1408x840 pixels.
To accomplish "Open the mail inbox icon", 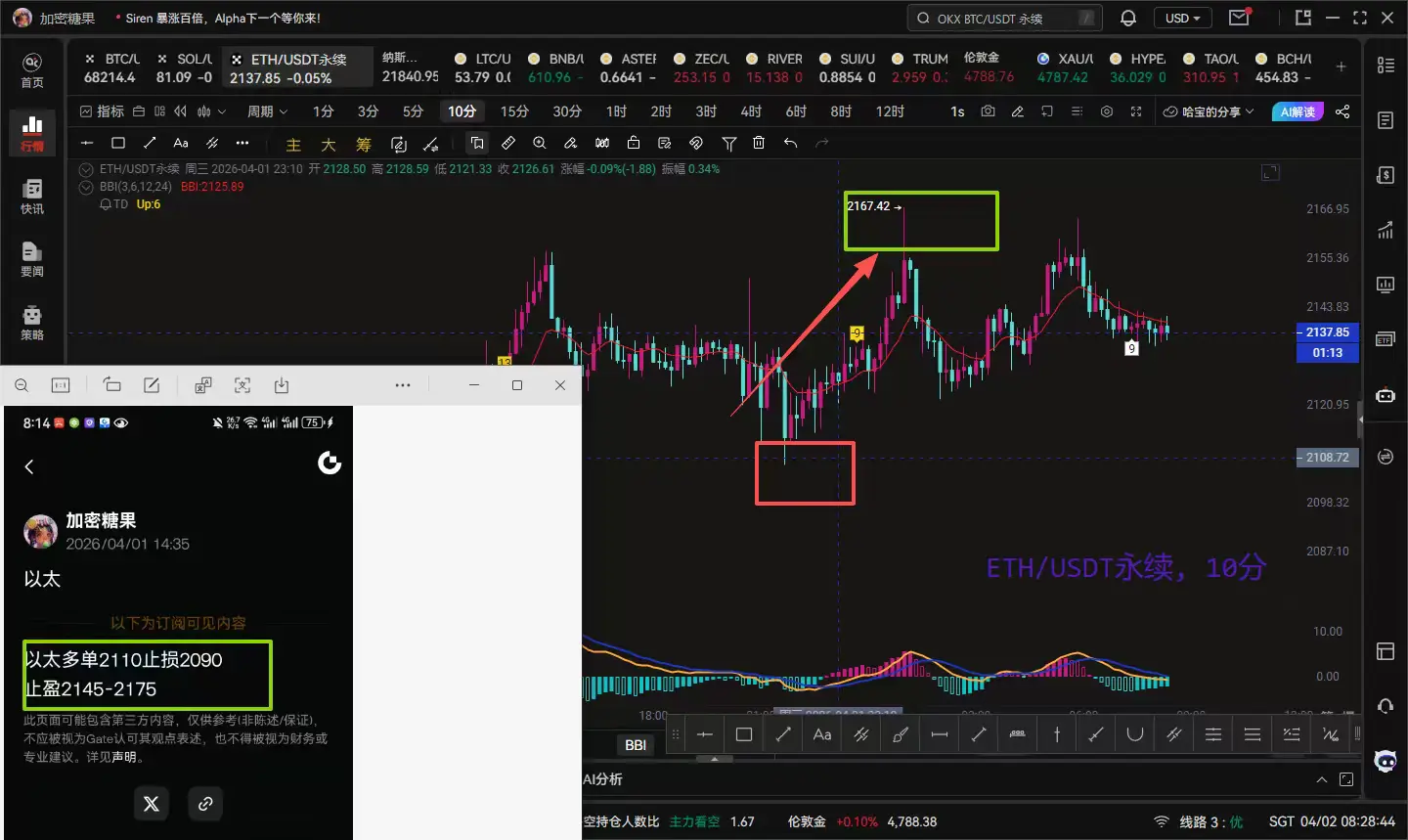I will click(x=1239, y=18).
